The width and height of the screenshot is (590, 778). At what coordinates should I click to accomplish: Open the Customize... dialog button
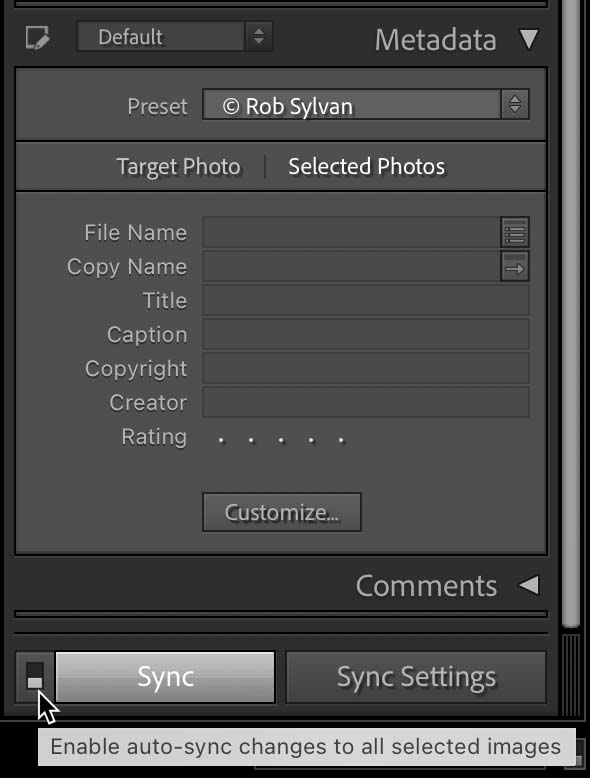282,512
